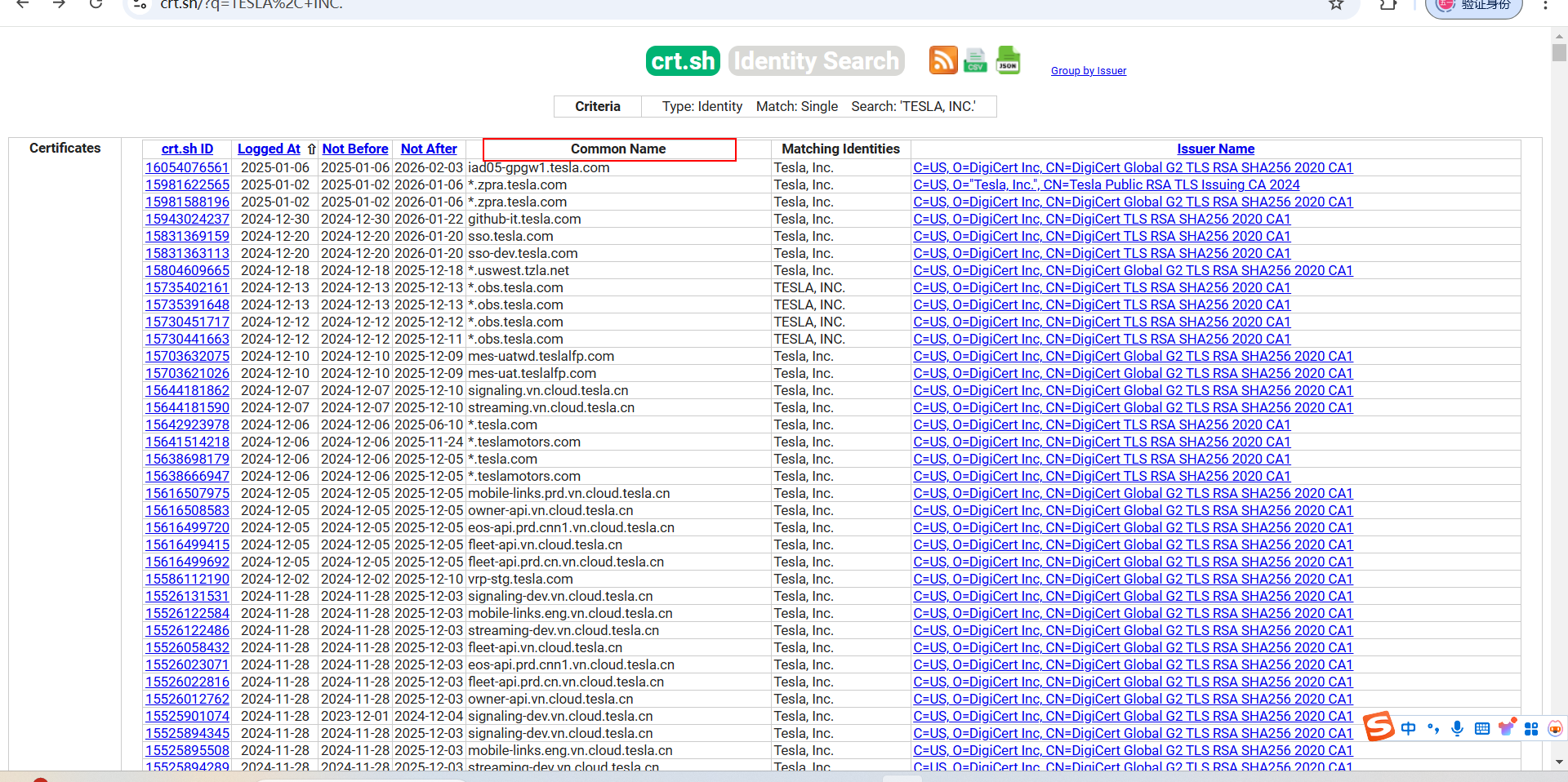Click the input method microphone icon
Image resolution: width=1568 pixels, height=782 pixels.
pos(1457,728)
